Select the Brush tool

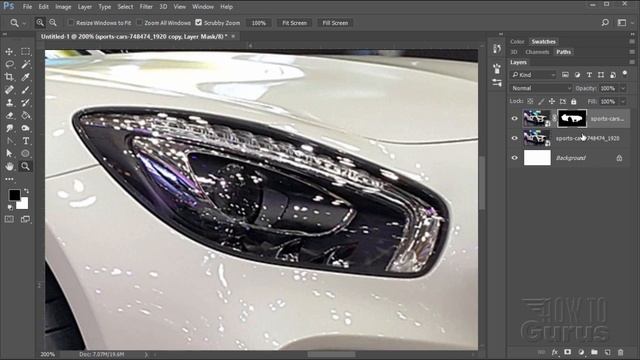click(25, 90)
